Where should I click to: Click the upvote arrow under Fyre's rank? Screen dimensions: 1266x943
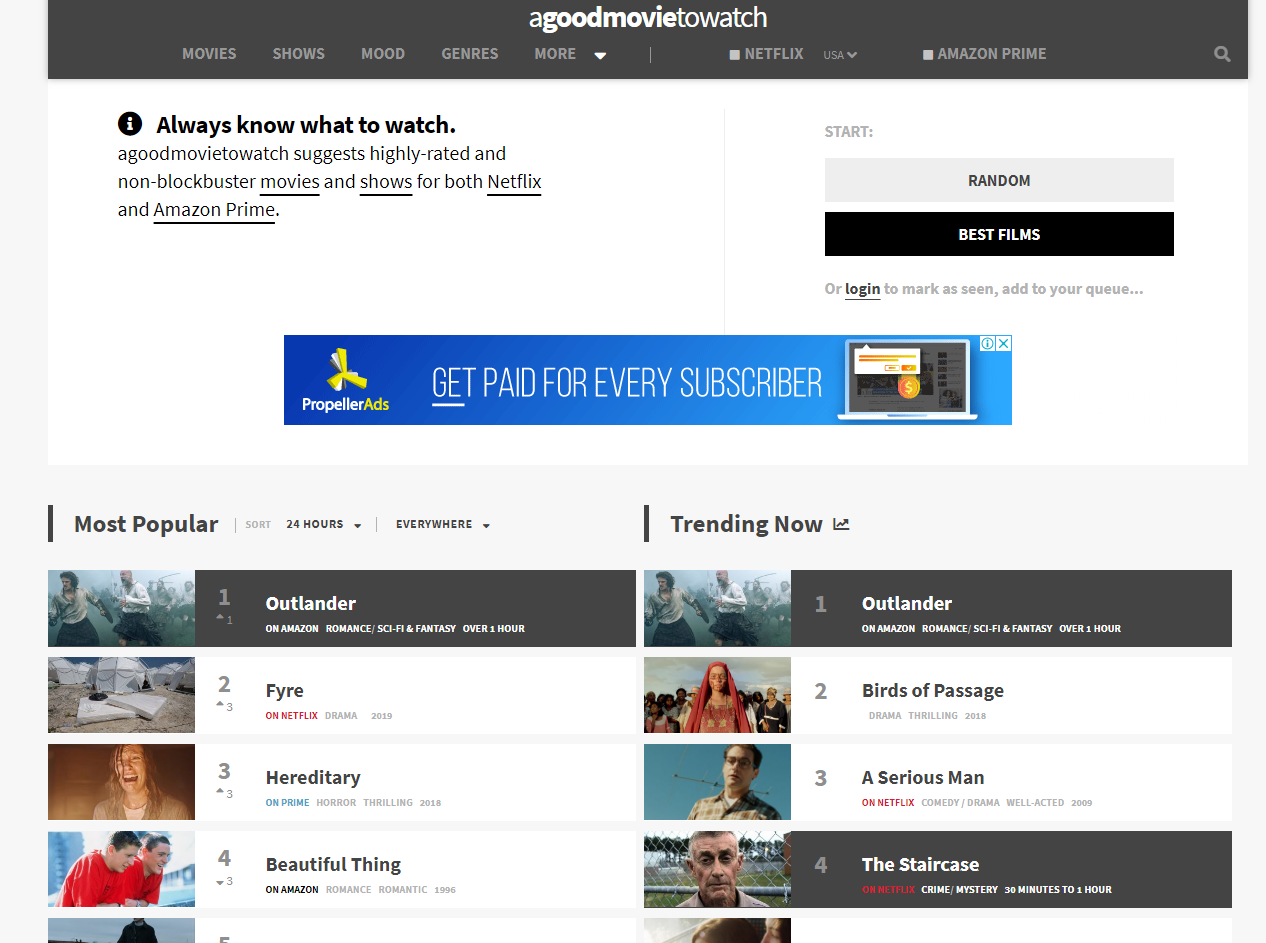pos(220,706)
